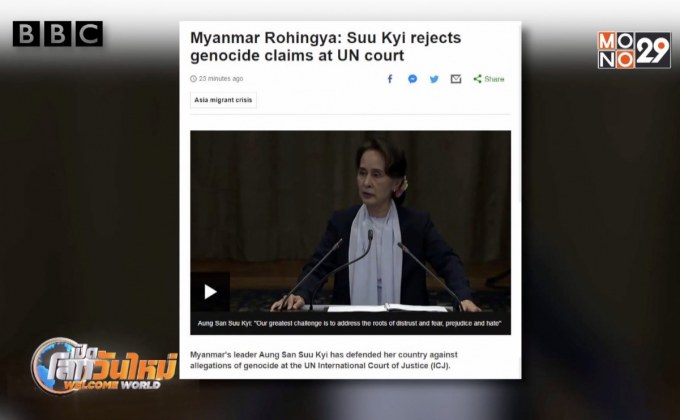Share the article on Facebook
This screenshot has height=420, width=680.
tap(390, 79)
